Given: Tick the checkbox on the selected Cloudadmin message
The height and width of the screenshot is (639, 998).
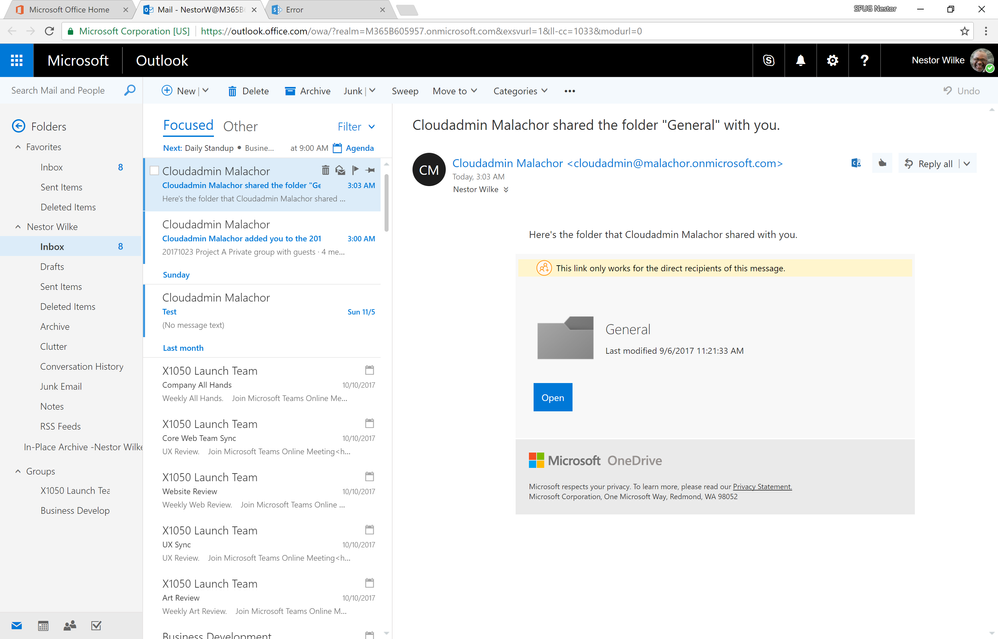Looking at the screenshot, I should pos(154,171).
